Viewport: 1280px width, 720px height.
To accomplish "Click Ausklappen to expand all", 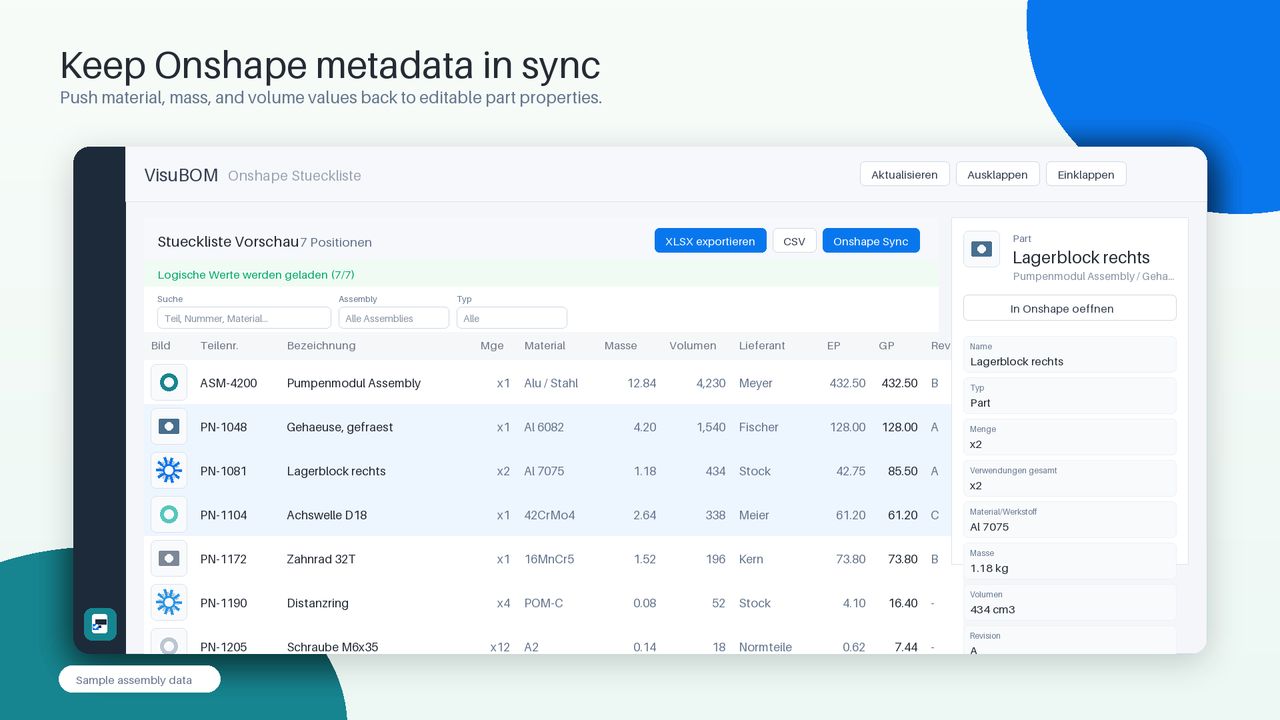I will click(998, 174).
